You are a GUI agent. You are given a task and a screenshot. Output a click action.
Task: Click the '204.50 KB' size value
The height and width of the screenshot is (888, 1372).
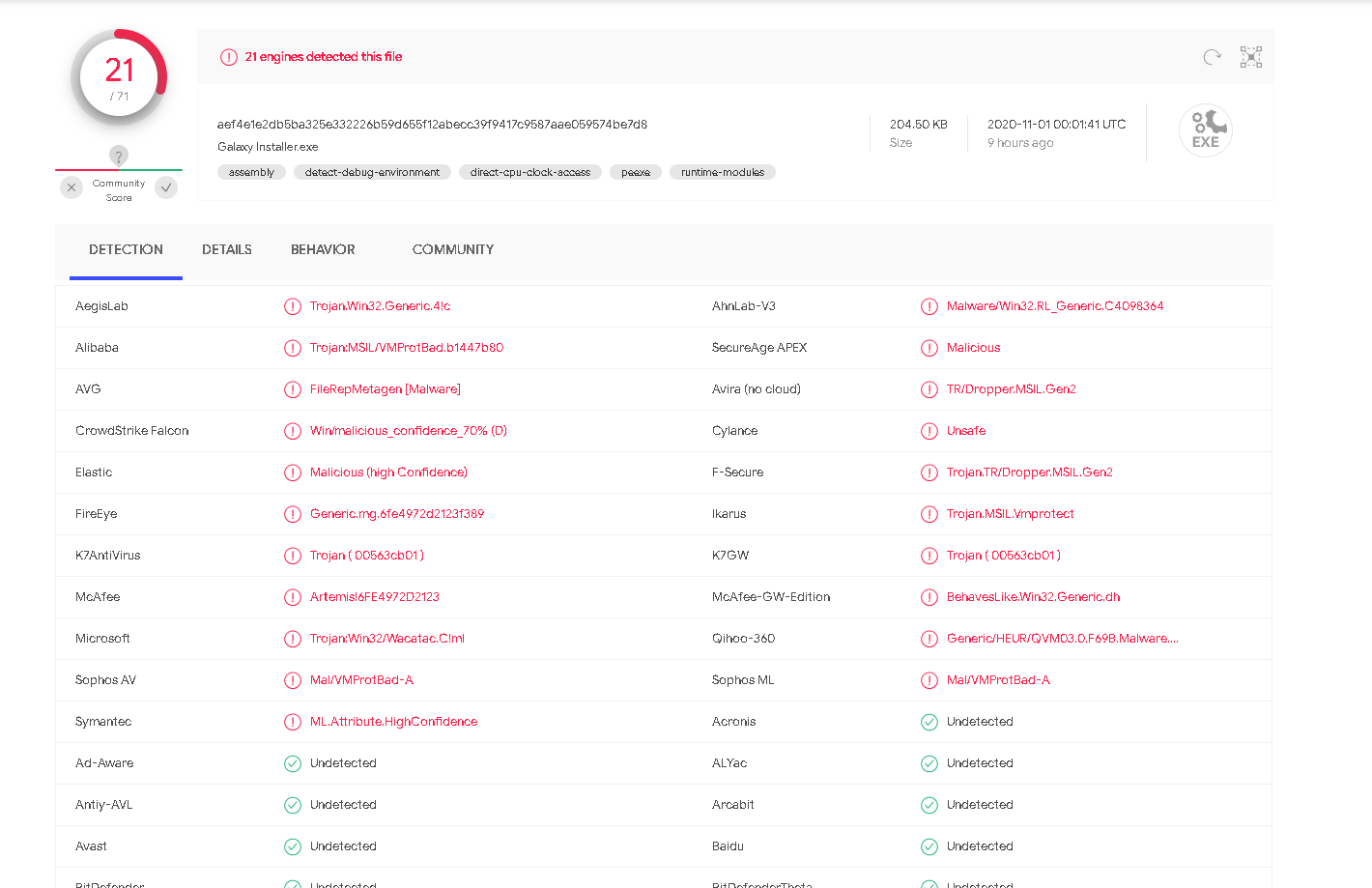(918, 125)
